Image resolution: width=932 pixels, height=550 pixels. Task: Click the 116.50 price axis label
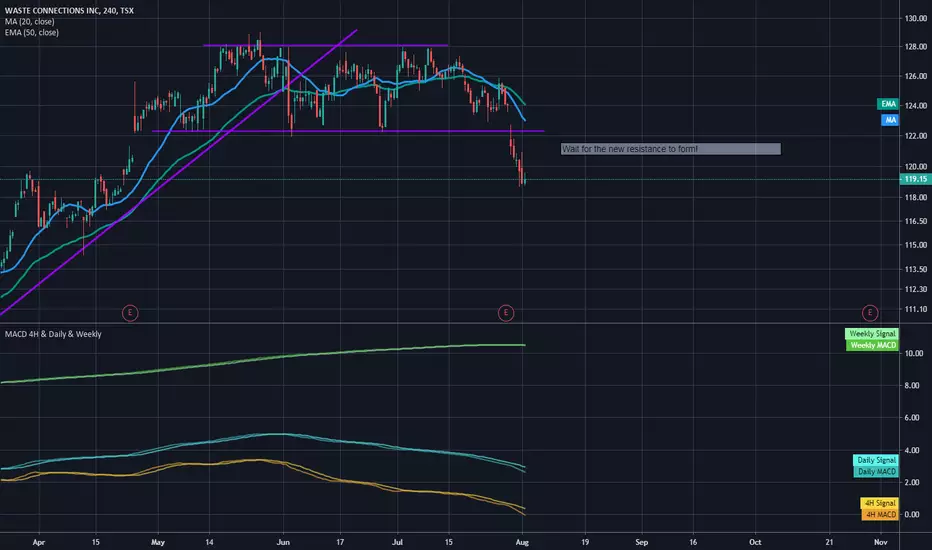(915, 221)
